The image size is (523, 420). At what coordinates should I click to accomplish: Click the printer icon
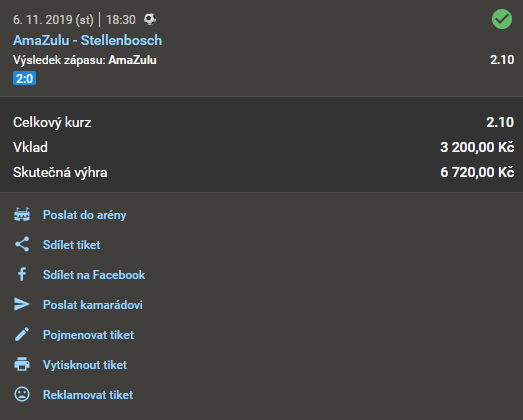22,364
